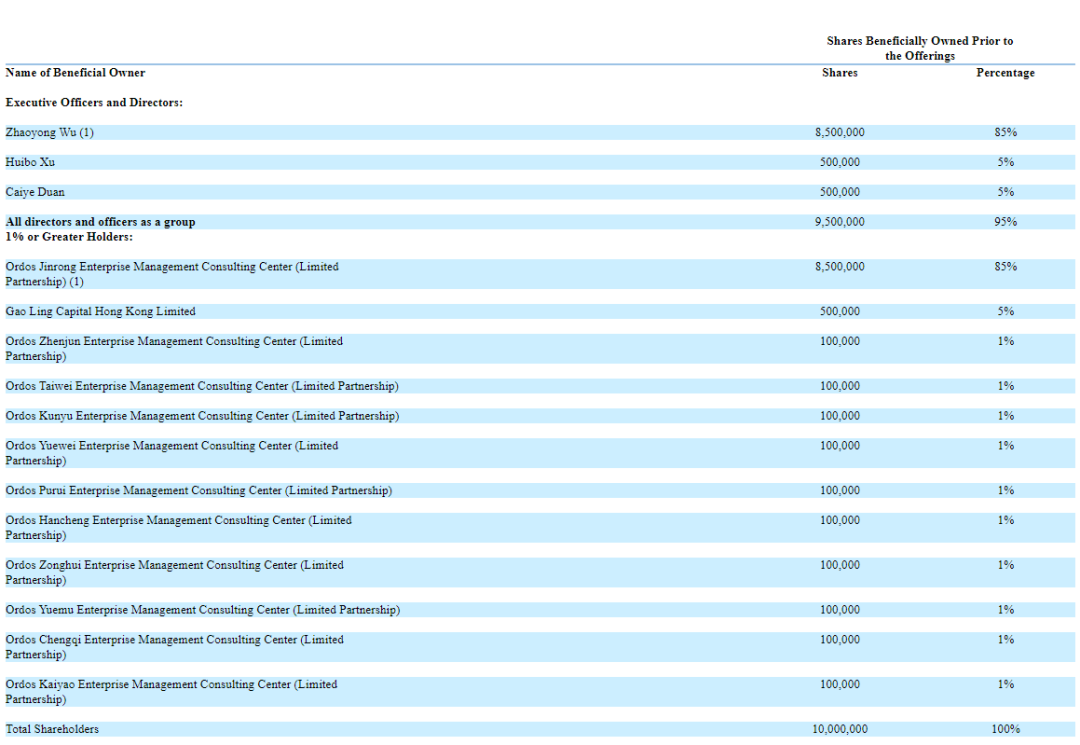
Task: Select Huibo Xu's 5% percentage
Action: (x=1006, y=162)
